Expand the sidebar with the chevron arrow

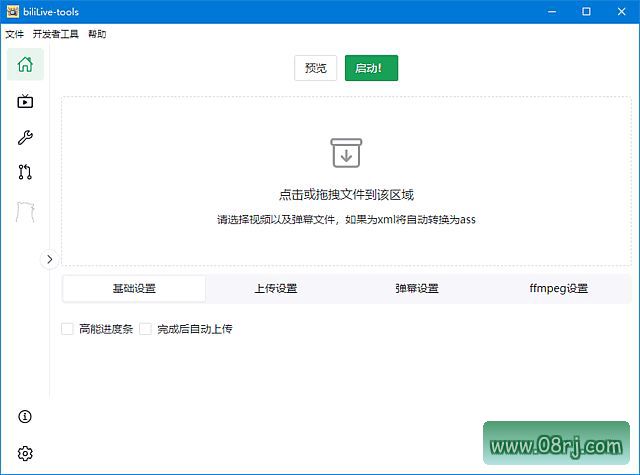[49, 259]
